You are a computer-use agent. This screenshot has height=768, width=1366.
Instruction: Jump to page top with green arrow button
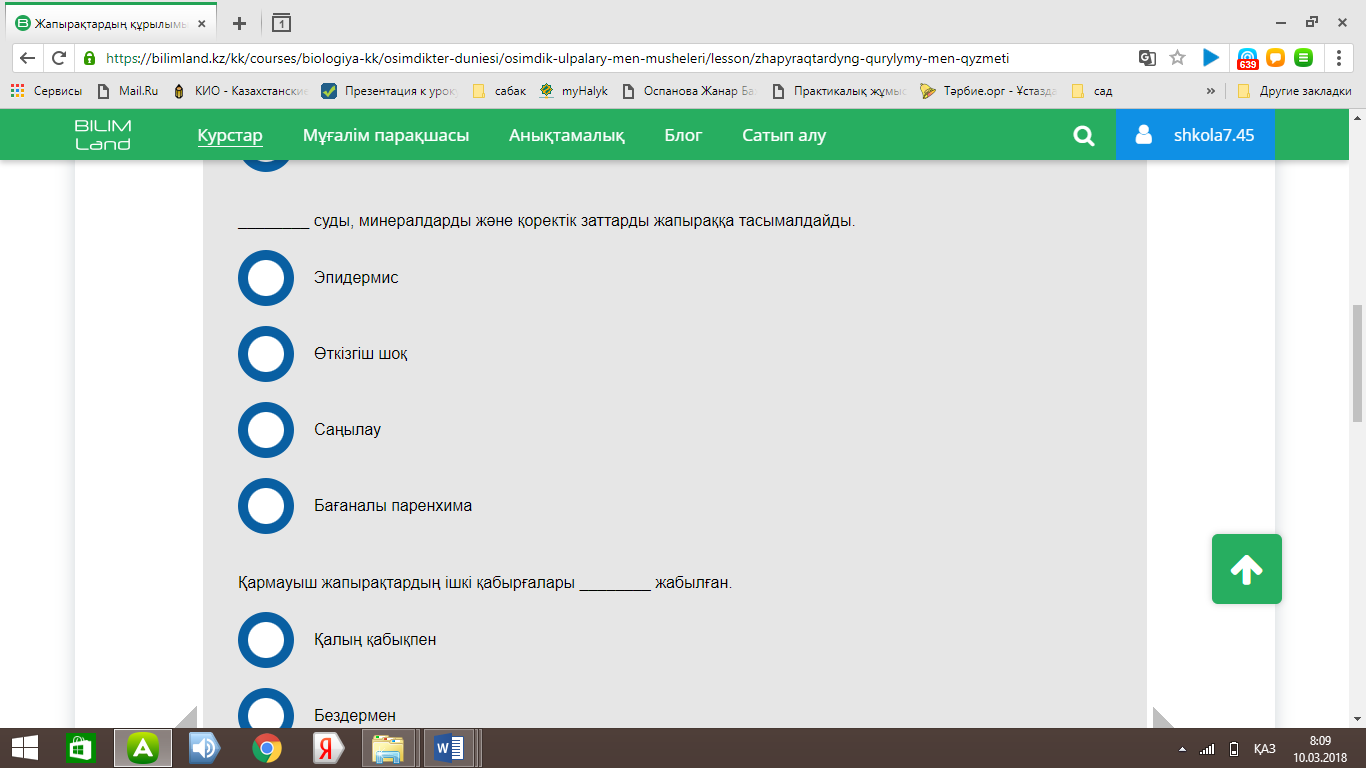[1247, 569]
